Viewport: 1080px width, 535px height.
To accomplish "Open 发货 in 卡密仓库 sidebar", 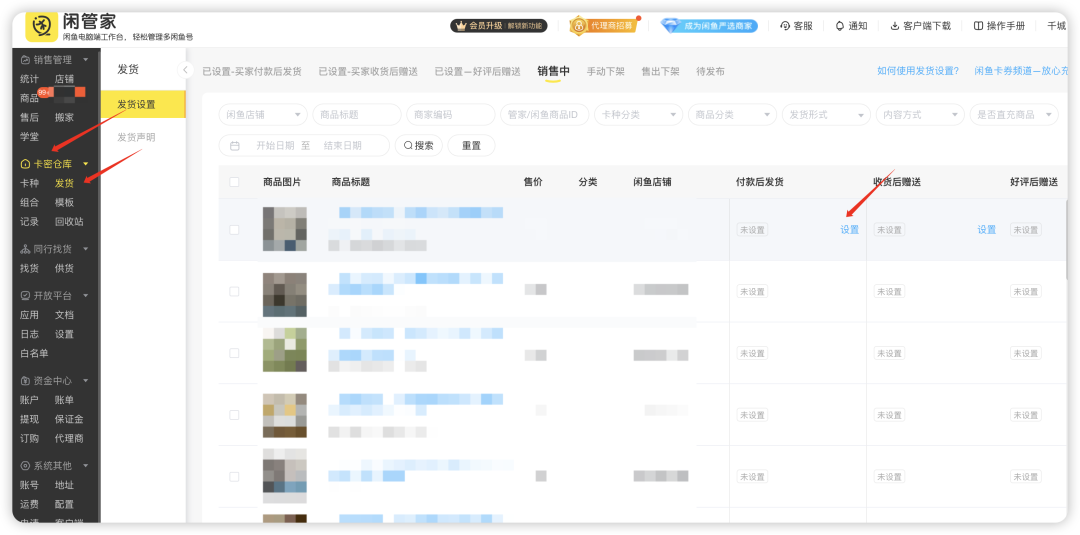I will [64, 183].
